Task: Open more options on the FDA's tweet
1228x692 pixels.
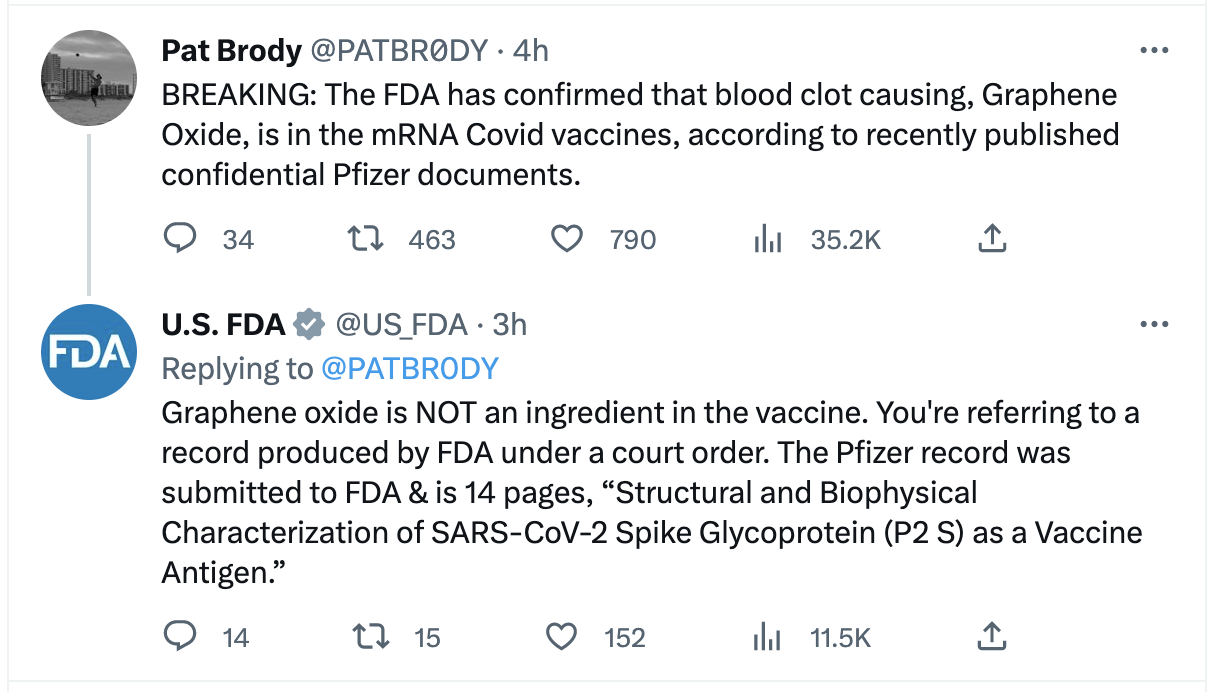Action: tap(1154, 323)
